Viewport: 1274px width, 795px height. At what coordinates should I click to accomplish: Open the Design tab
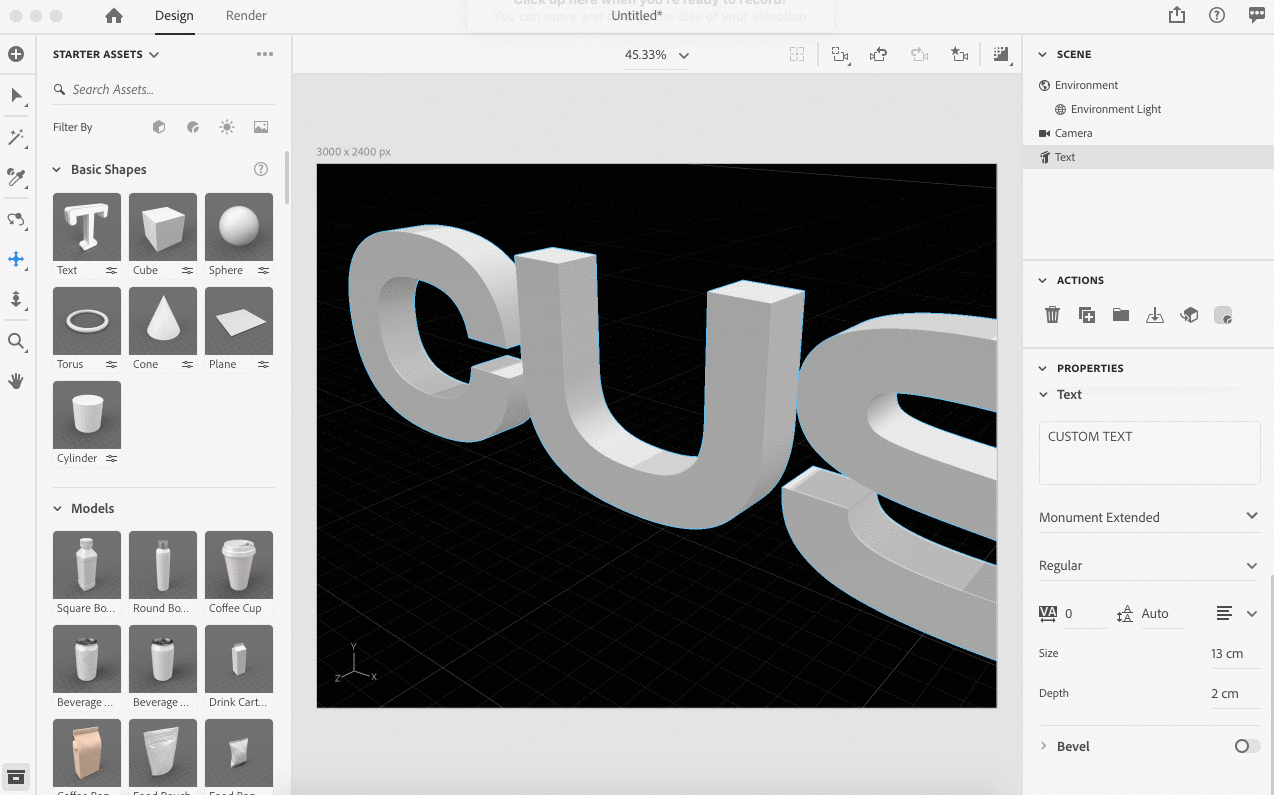click(174, 16)
